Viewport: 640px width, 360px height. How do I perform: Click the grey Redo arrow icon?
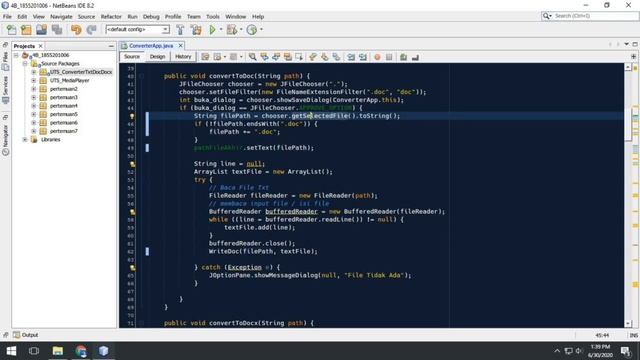click(x=91, y=30)
